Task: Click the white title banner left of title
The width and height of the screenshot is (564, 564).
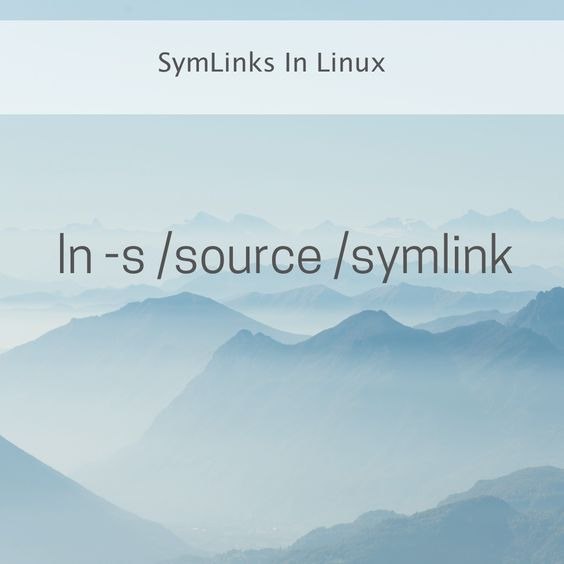Action: 77,67
